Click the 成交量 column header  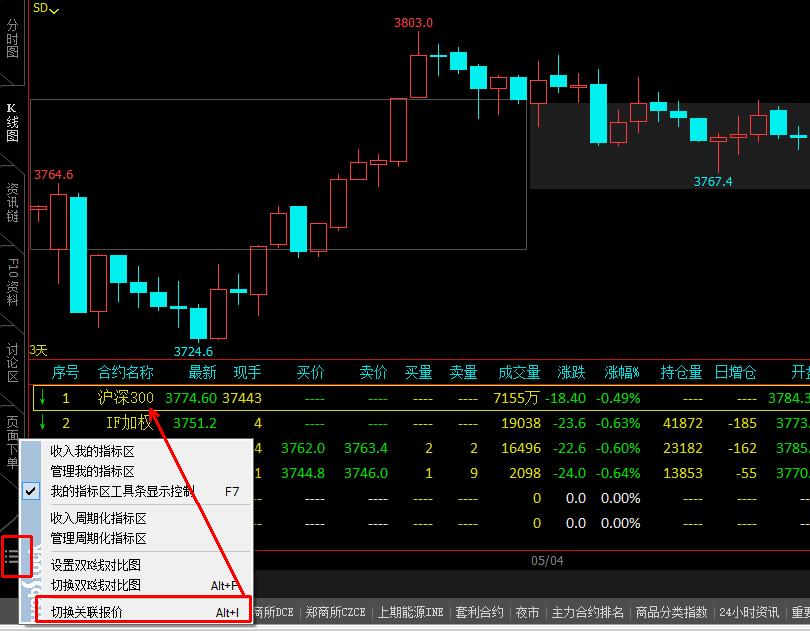[x=518, y=372]
